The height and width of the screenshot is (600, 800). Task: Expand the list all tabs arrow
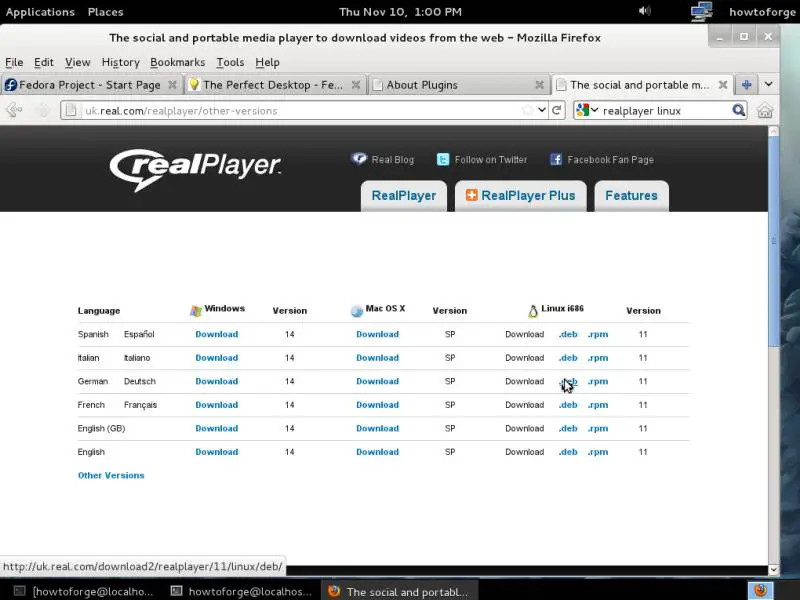(768, 85)
